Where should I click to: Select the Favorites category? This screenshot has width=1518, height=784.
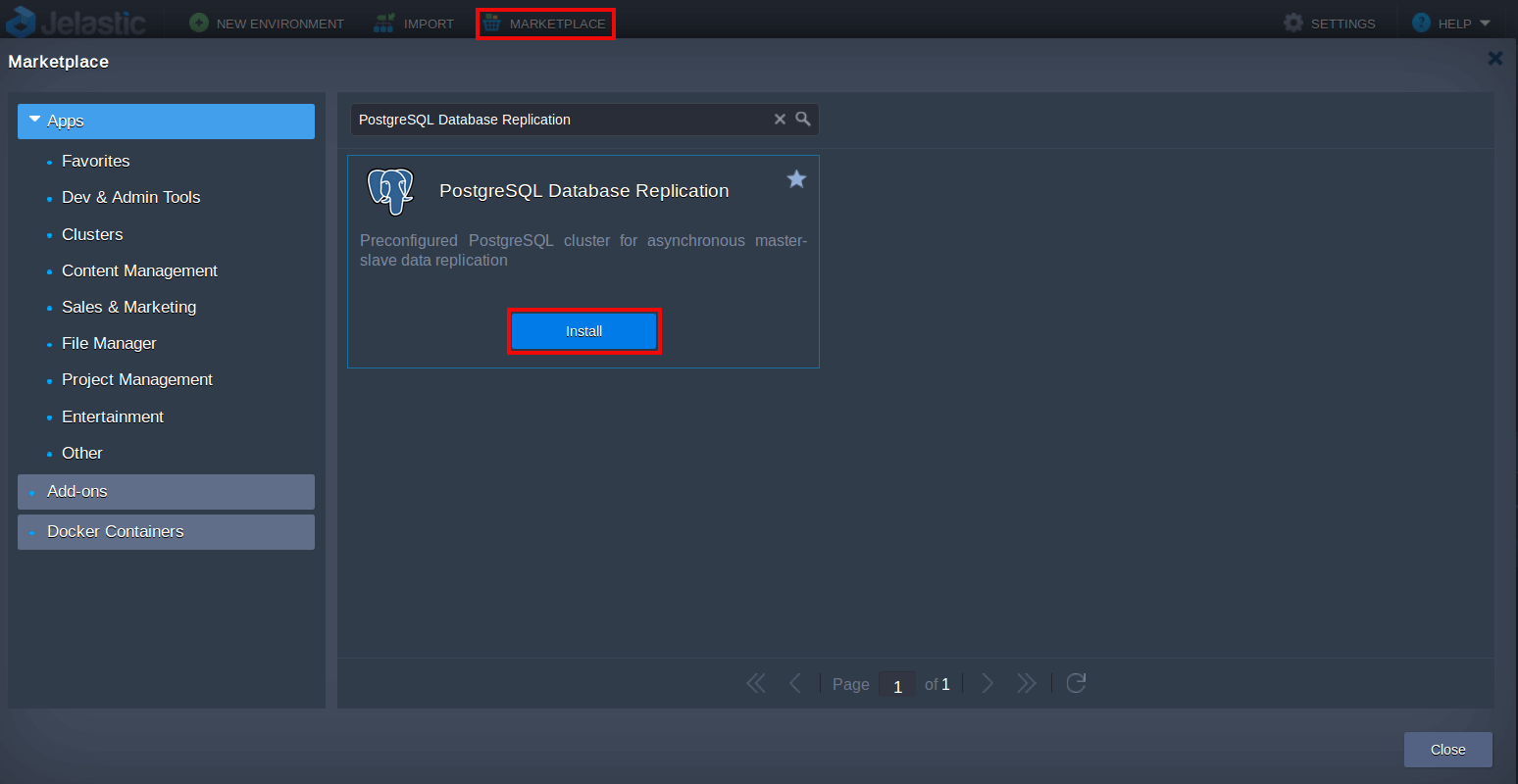[x=95, y=161]
